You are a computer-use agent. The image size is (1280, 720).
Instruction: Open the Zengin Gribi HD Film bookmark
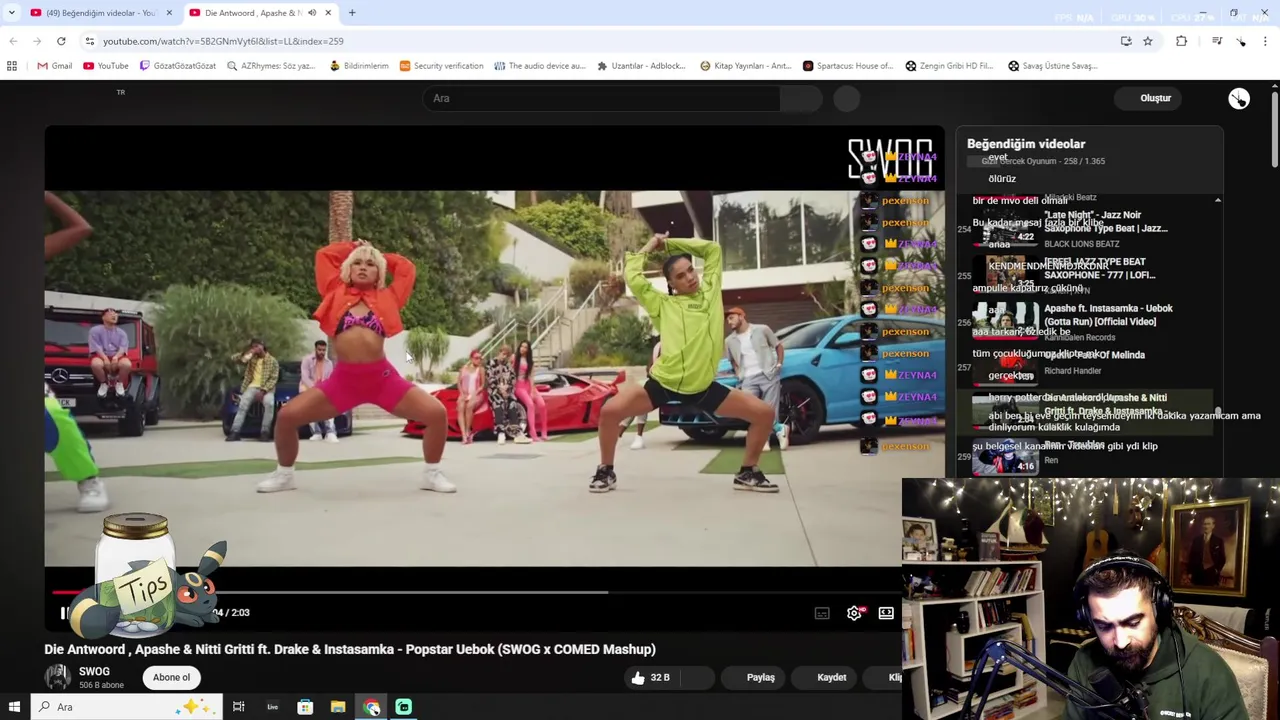(950, 66)
